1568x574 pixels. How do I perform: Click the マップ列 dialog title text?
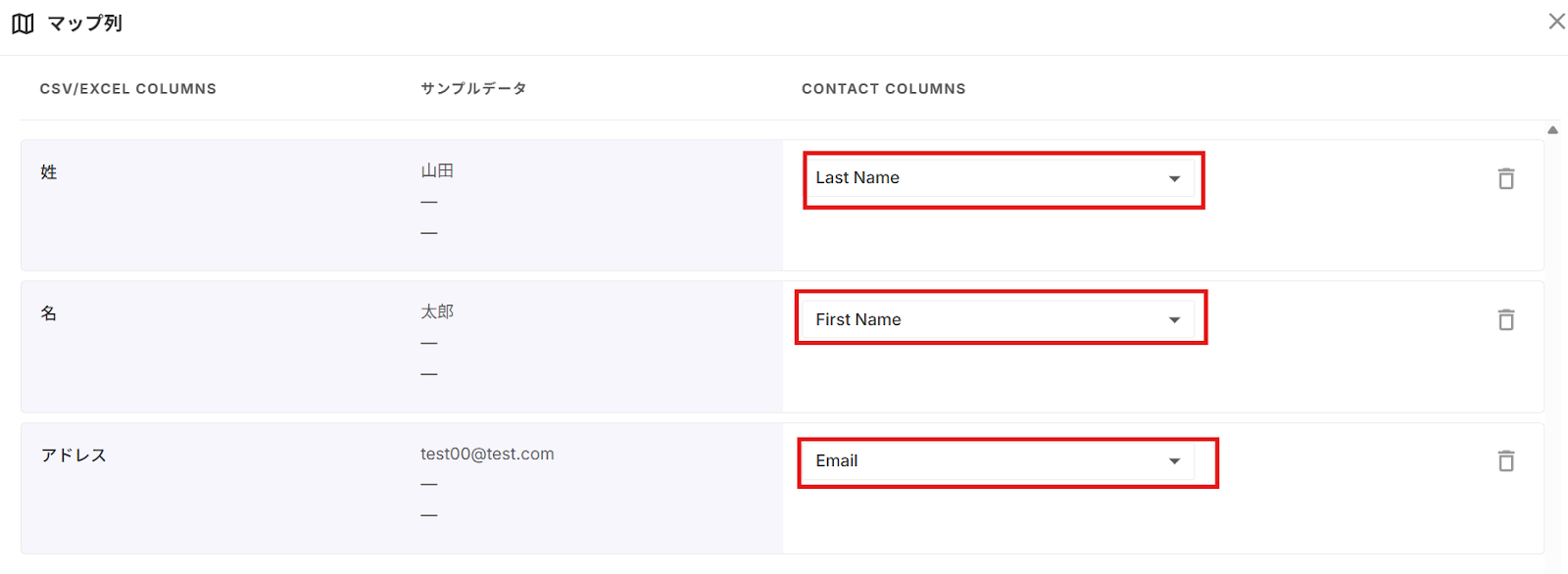coord(85,24)
